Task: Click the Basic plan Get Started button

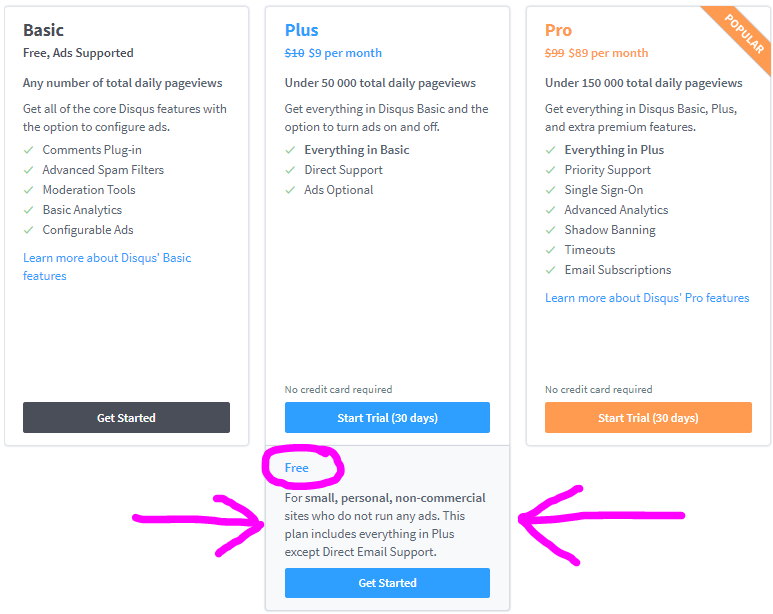Action: [x=126, y=417]
